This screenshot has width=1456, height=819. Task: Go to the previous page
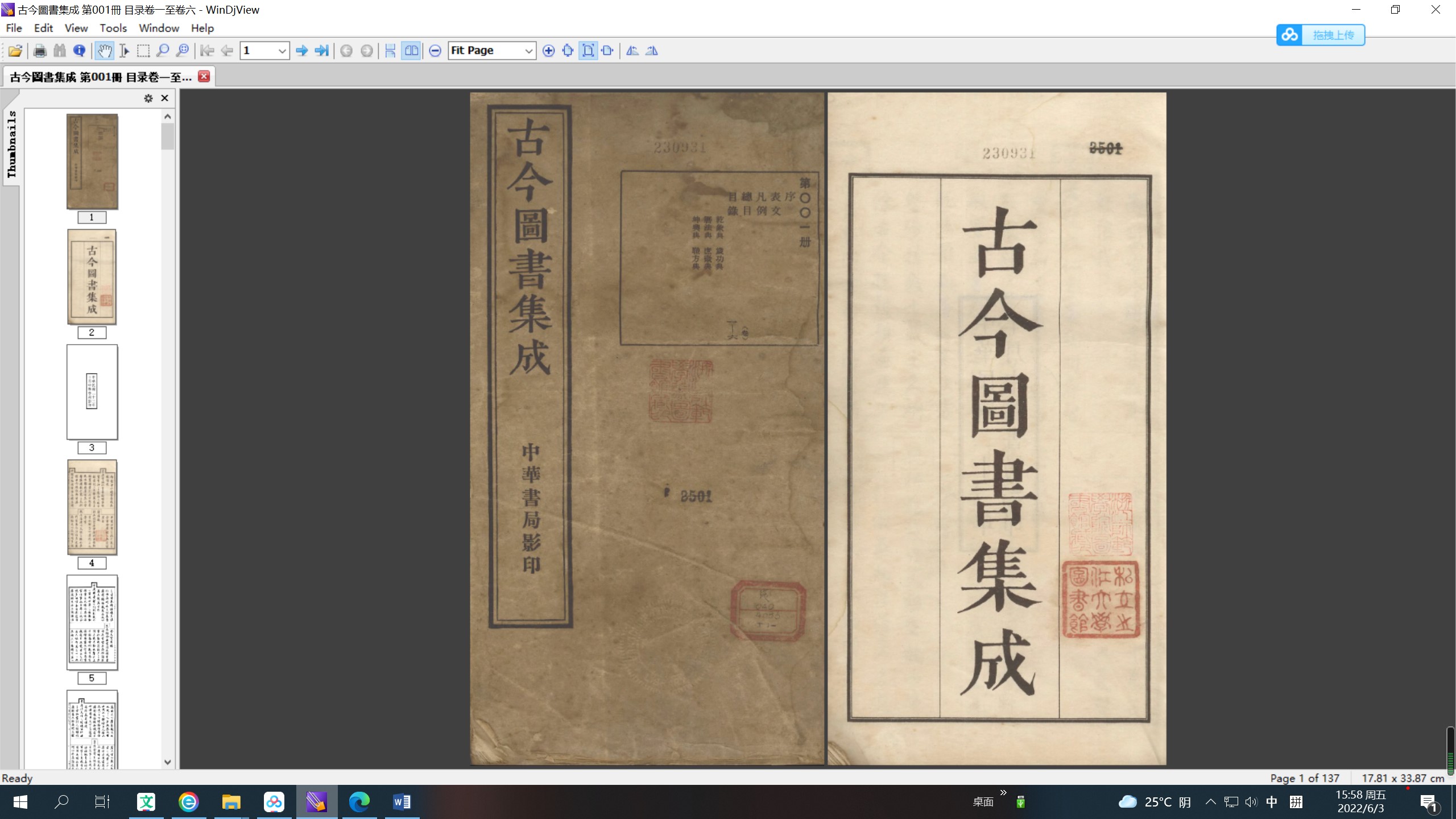(227, 51)
